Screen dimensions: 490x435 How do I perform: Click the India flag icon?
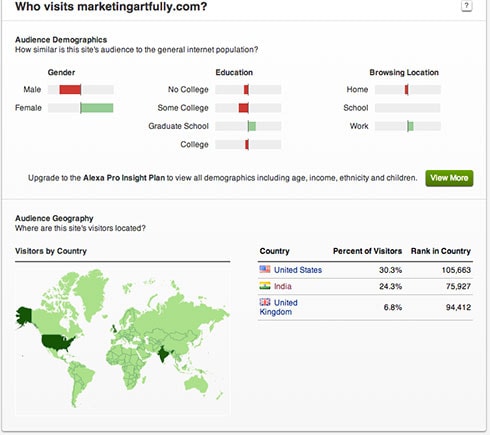pos(265,285)
